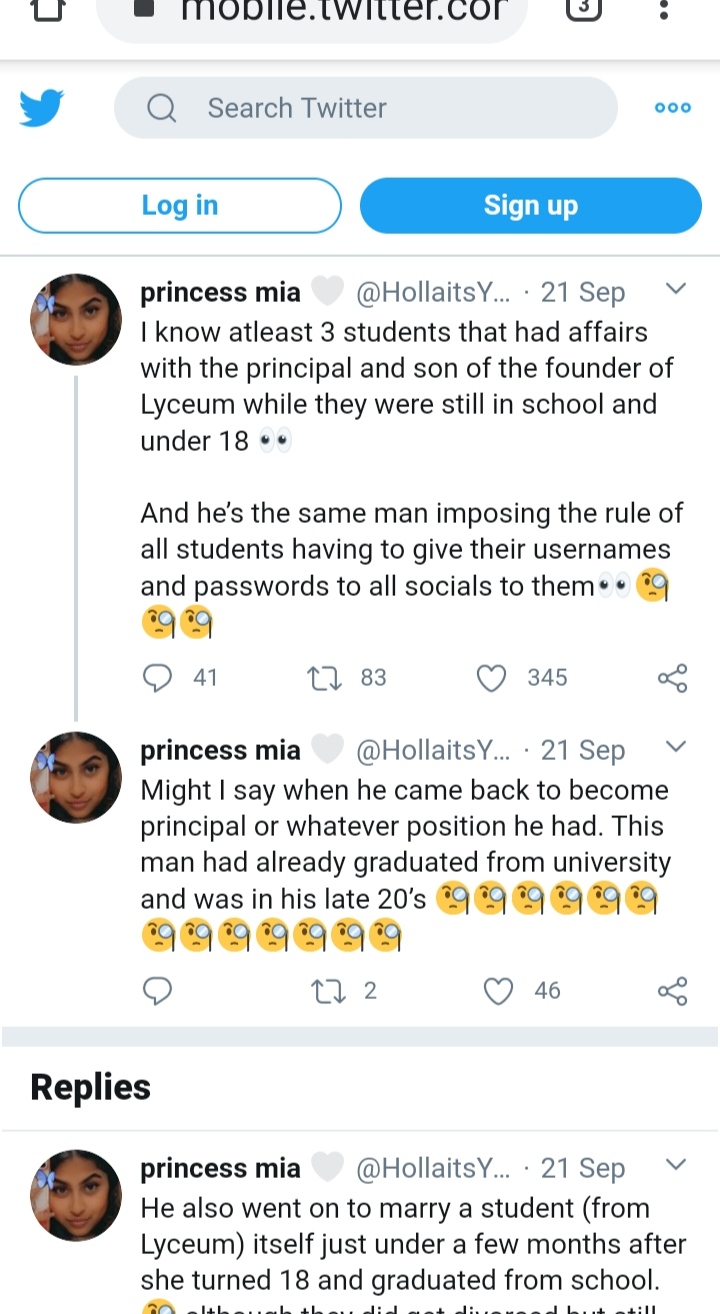Click the Sign up button

click(x=531, y=205)
